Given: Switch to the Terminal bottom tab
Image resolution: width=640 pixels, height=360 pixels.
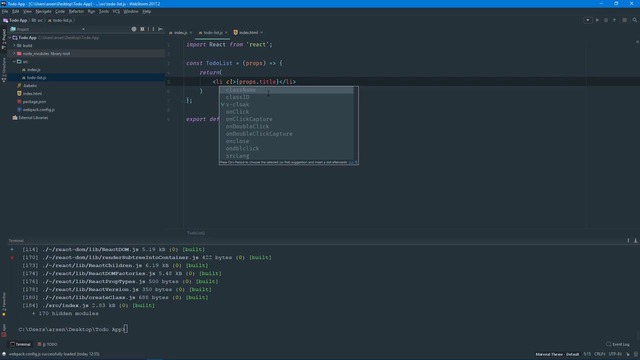Looking at the screenshot, I should pyautogui.click(x=20, y=344).
